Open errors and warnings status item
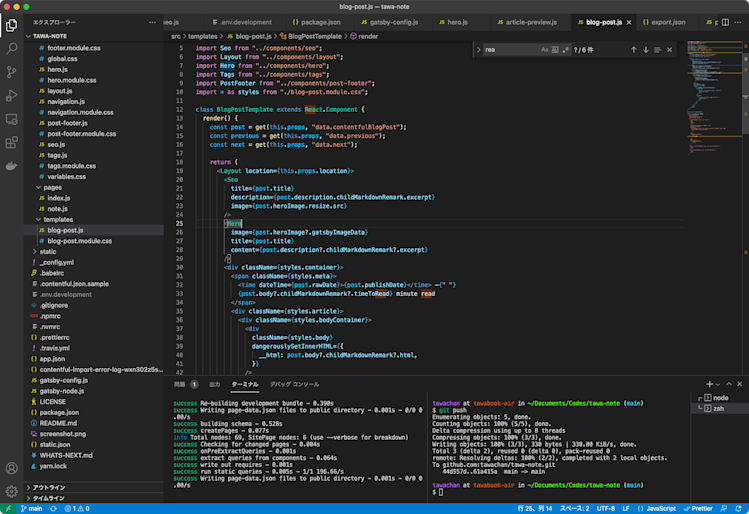Viewport: 749px width, 514px height. point(77,509)
